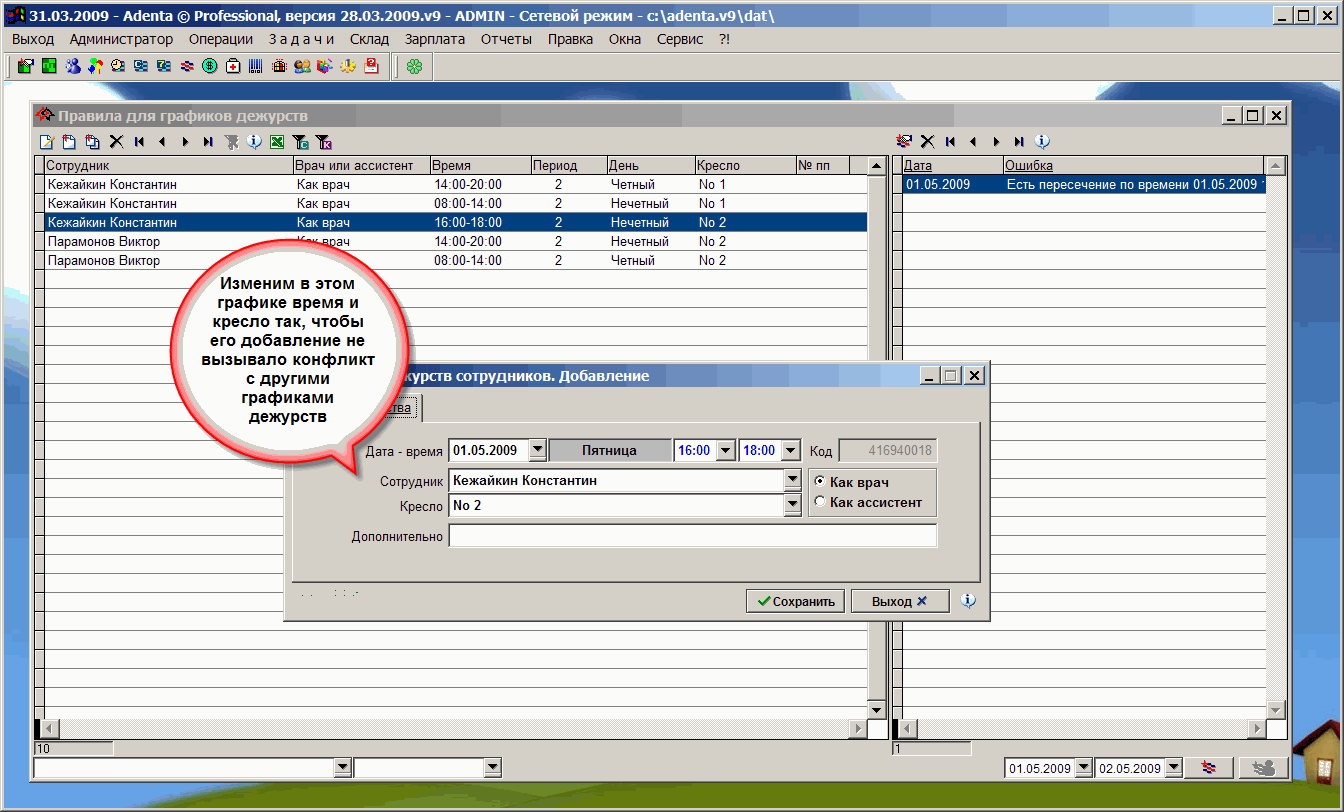Screen dimensions: 1344x812
Task: Open the start time 16:00 dropdown
Action: 726,450
